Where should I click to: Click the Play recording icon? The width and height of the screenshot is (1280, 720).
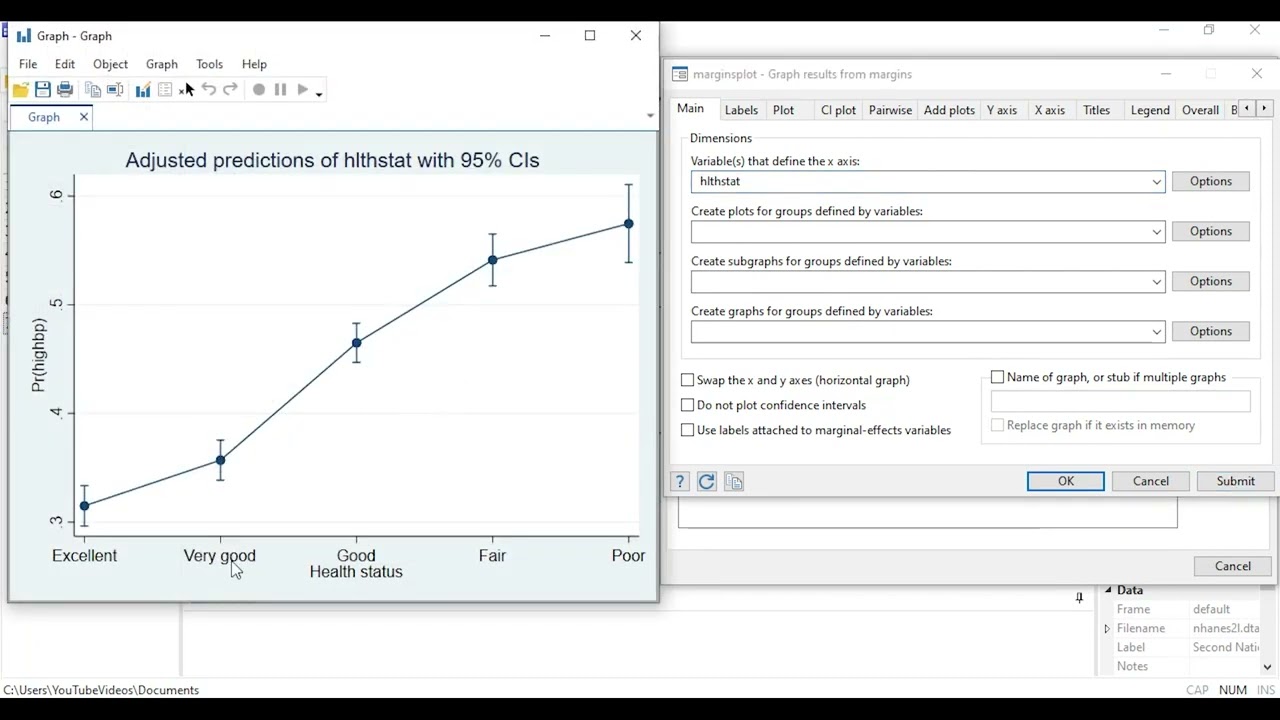tap(303, 89)
